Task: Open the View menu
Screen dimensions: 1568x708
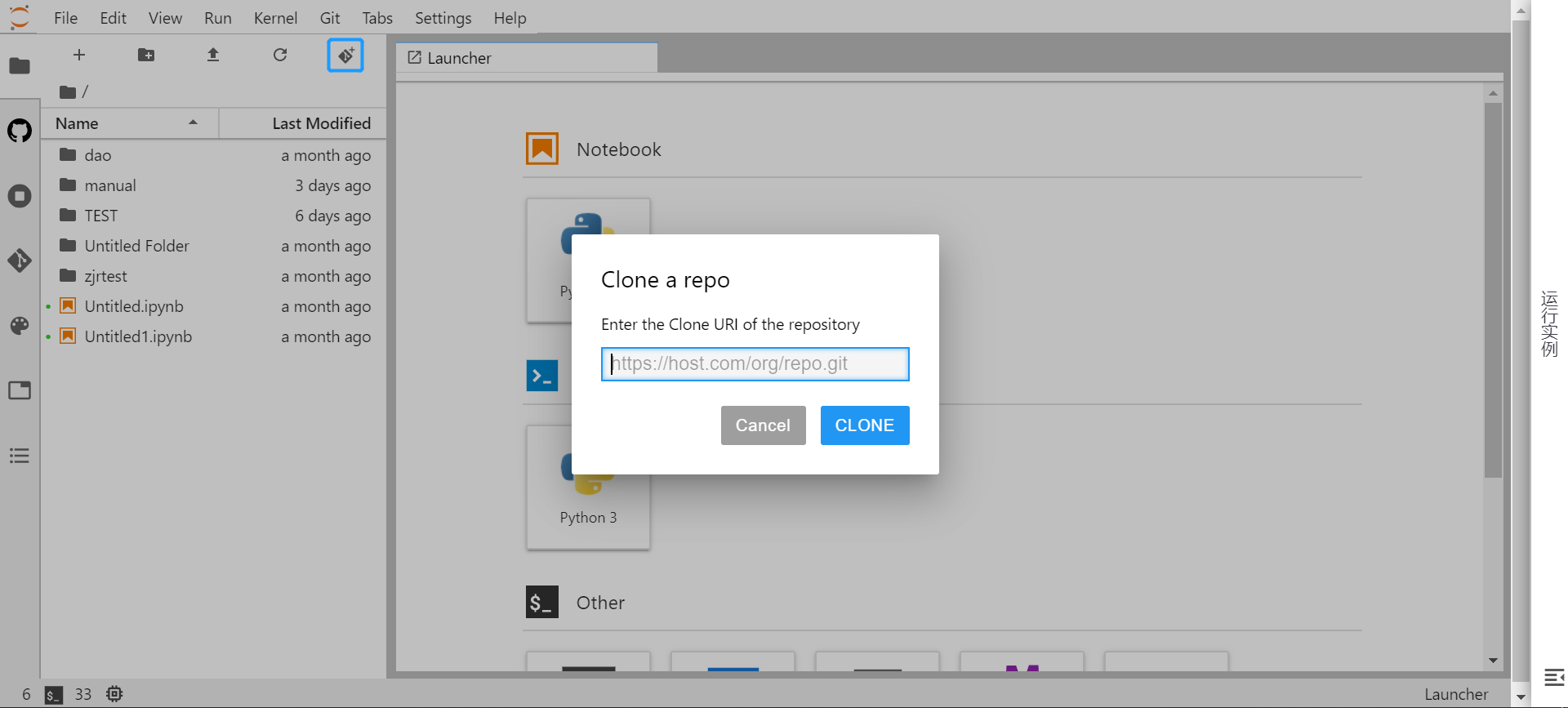Action: tap(165, 18)
